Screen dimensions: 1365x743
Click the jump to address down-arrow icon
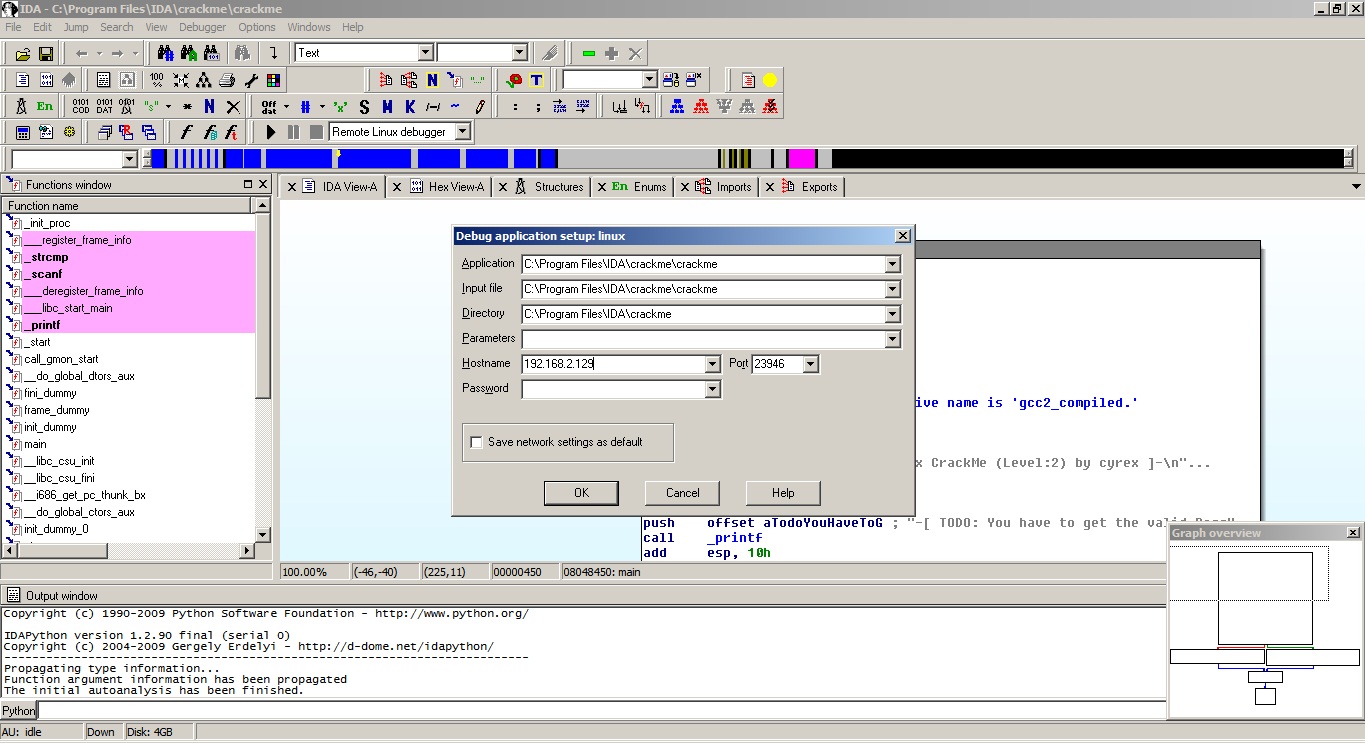(x=273, y=53)
